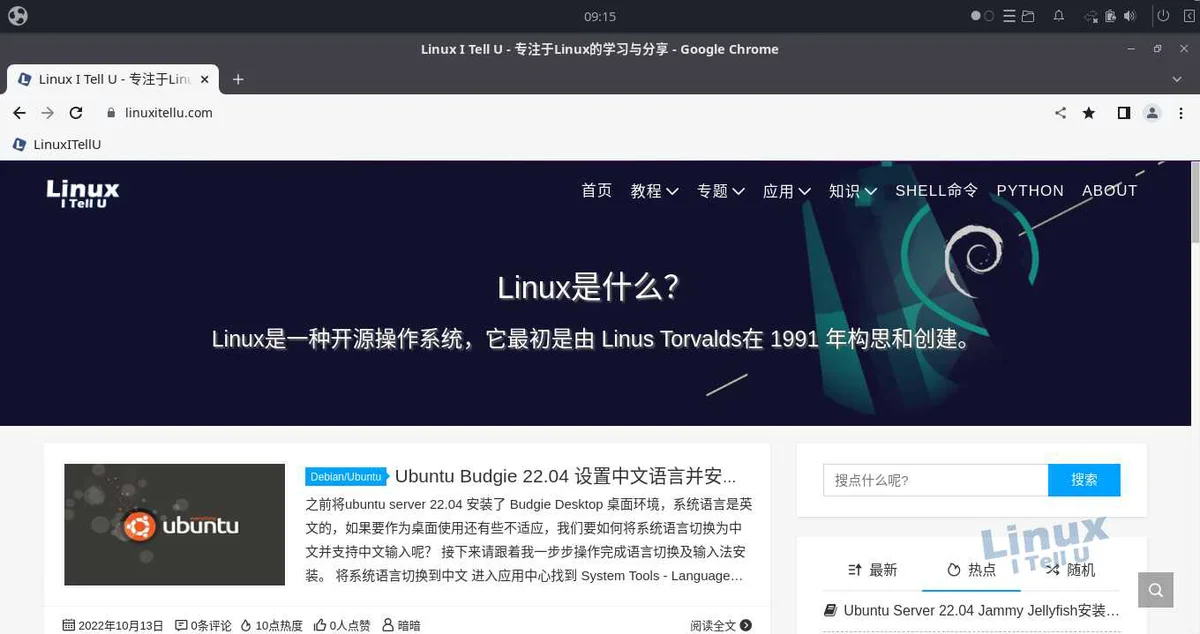Open the network status indicator

pyautogui.click(x=1092, y=16)
